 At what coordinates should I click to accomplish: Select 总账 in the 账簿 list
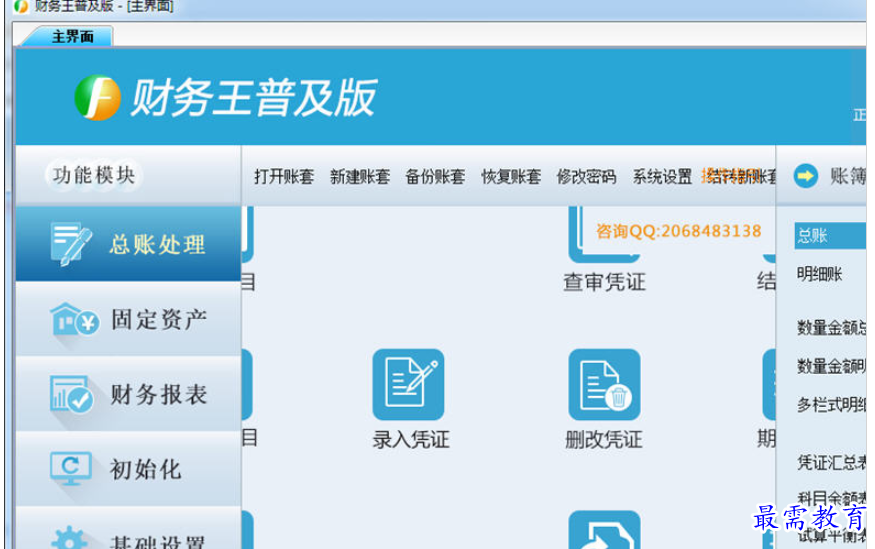coord(830,235)
